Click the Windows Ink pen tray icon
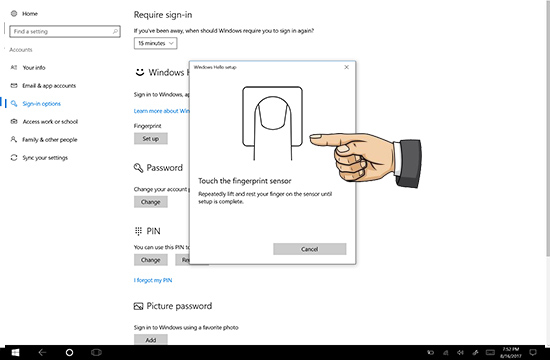Viewport: 550px width, 360px height. [475, 353]
